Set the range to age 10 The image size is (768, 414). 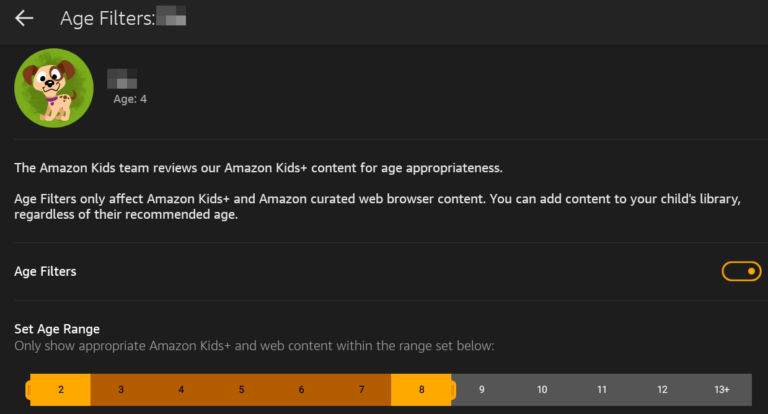pyautogui.click(x=541, y=389)
